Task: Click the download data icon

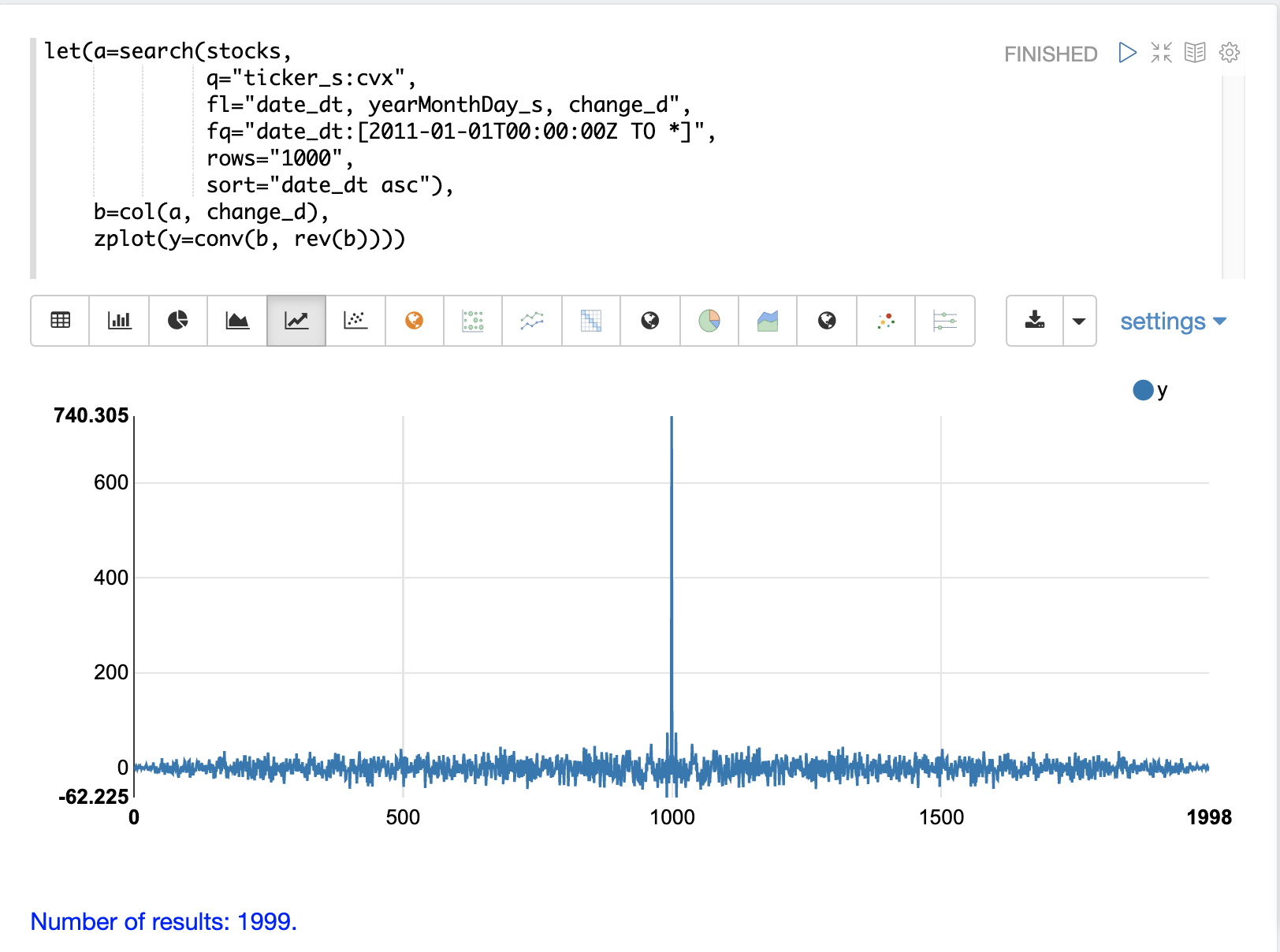Action: 1035,321
